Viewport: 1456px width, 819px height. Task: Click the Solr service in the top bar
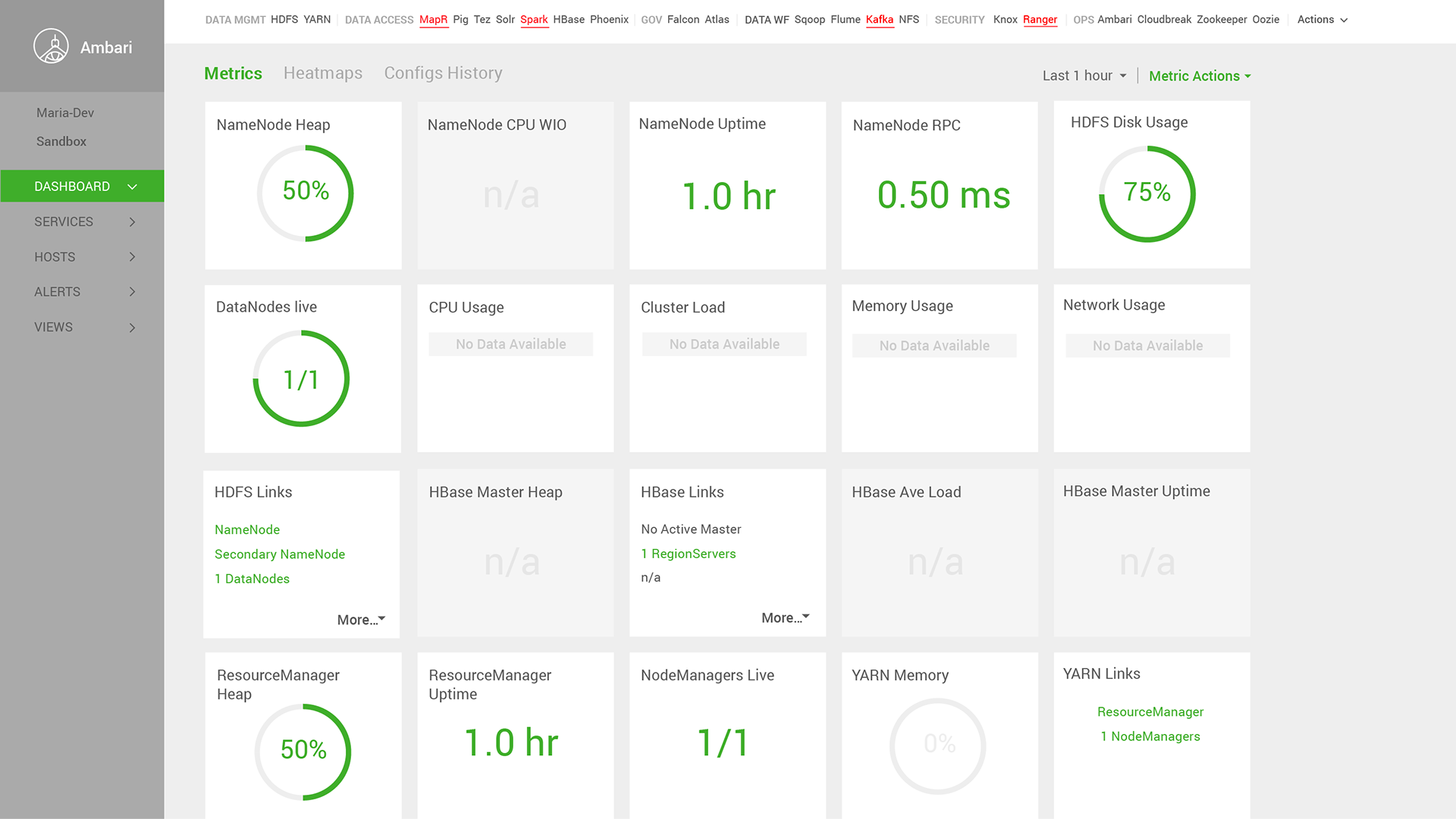pos(505,20)
